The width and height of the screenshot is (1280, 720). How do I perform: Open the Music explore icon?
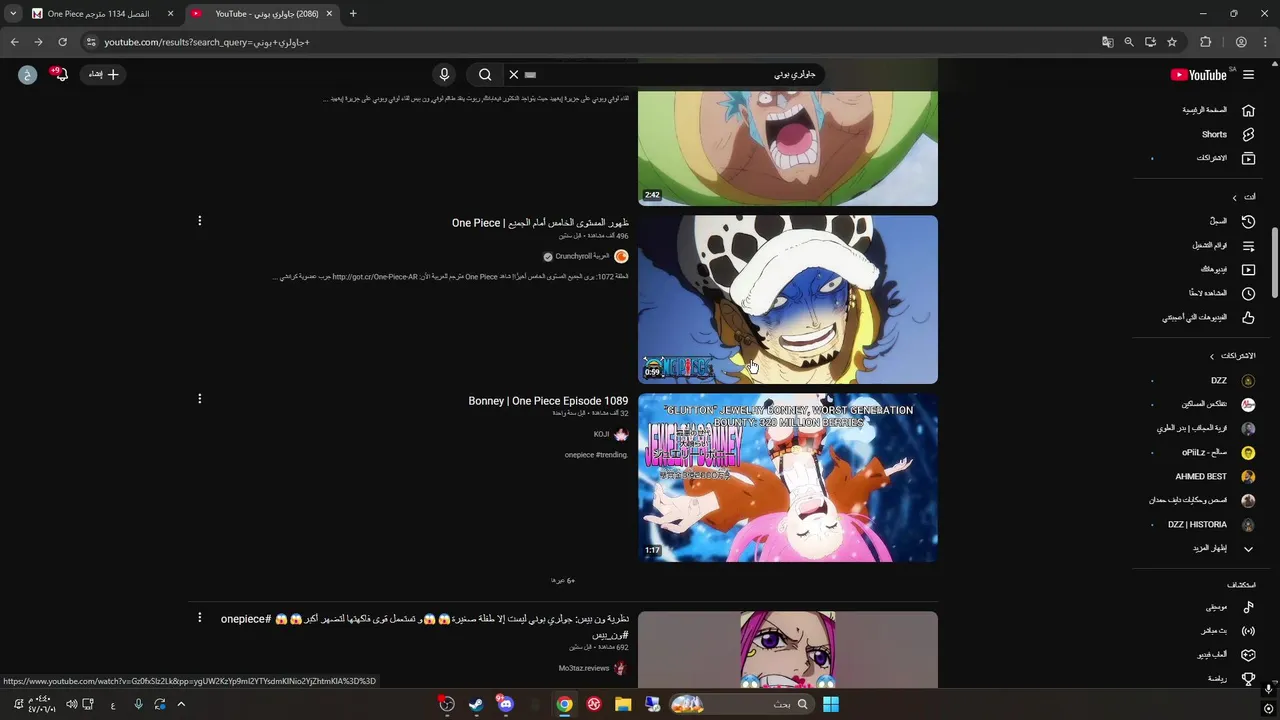(x=1248, y=607)
